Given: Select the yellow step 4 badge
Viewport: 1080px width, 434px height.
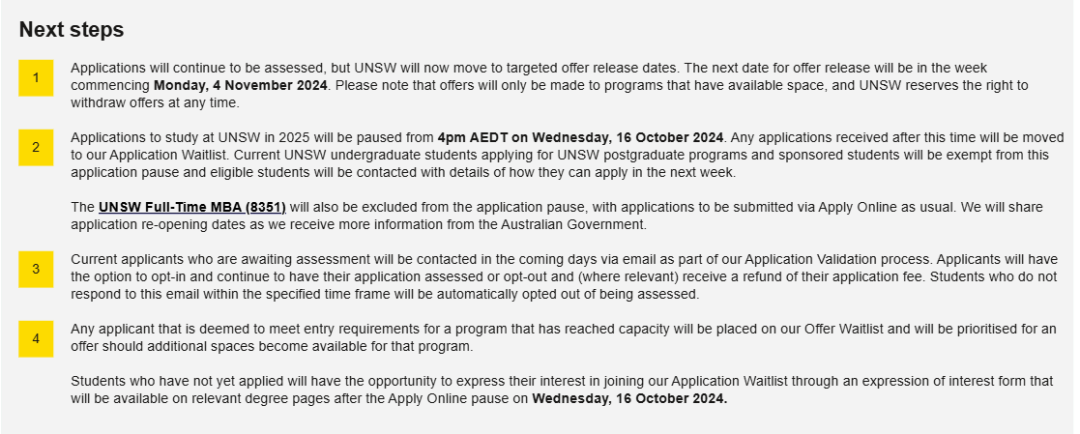Looking at the screenshot, I should click(36, 339).
